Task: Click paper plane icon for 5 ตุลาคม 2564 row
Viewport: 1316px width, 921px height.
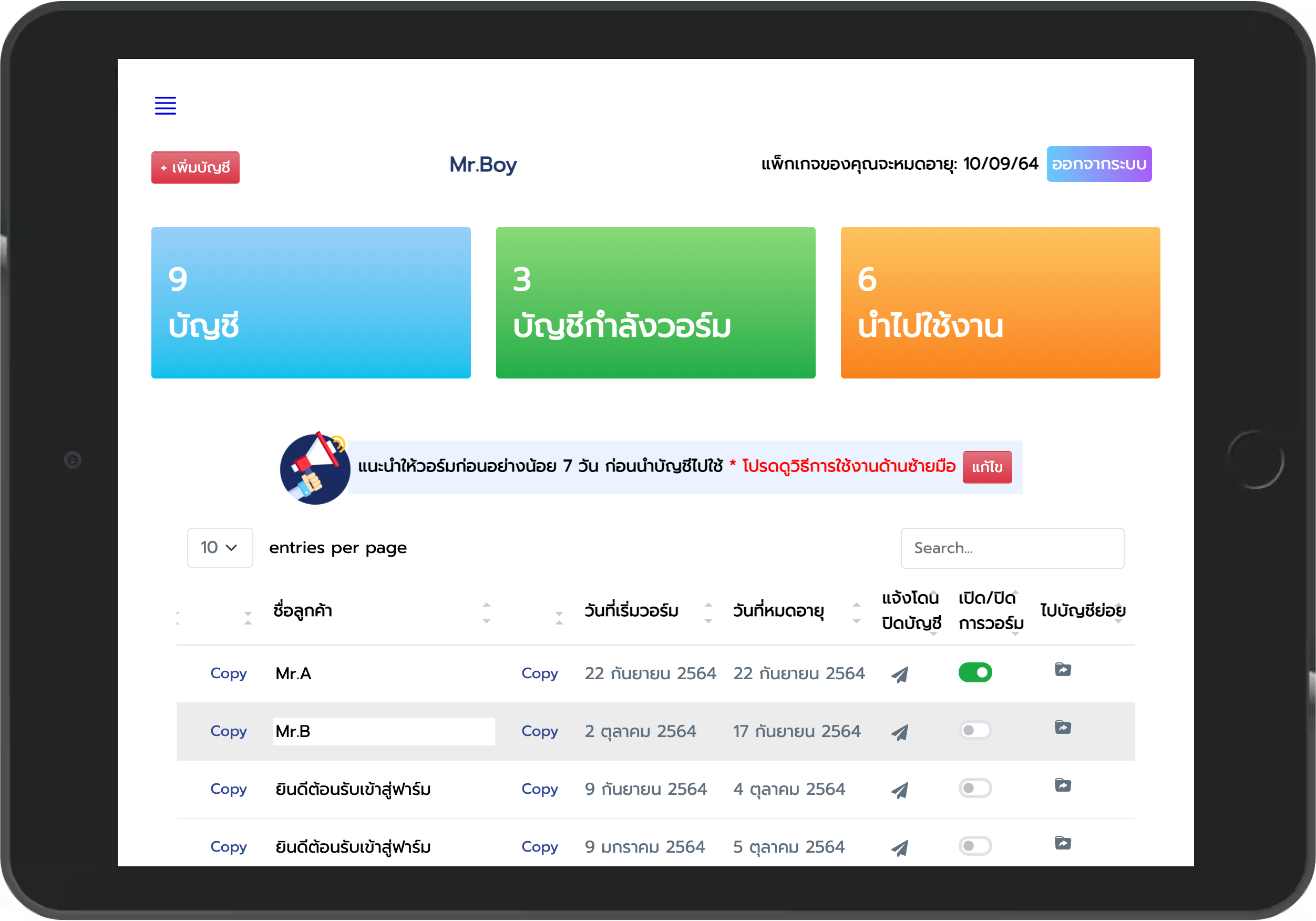Action: pyautogui.click(x=900, y=848)
